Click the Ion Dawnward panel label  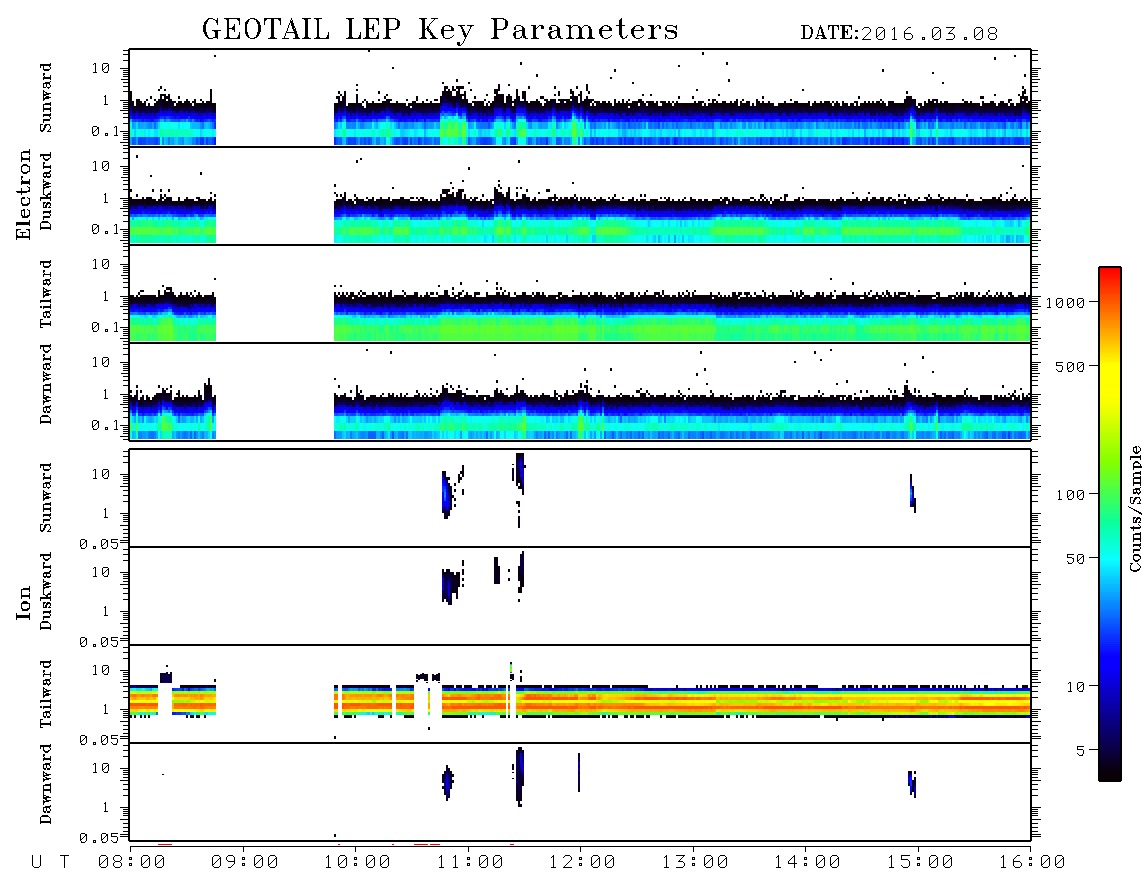click(46, 784)
